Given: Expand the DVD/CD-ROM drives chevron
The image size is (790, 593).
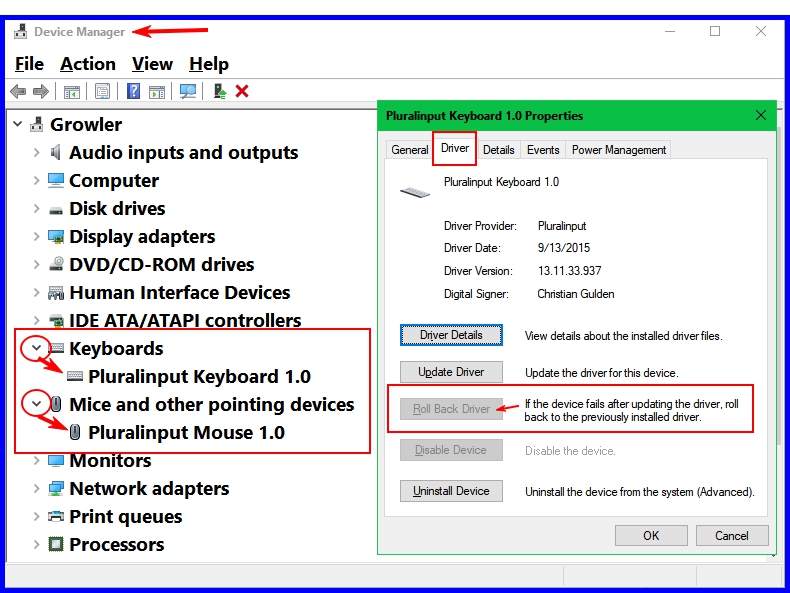Looking at the screenshot, I should pyautogui.click(x=36, y=264).
